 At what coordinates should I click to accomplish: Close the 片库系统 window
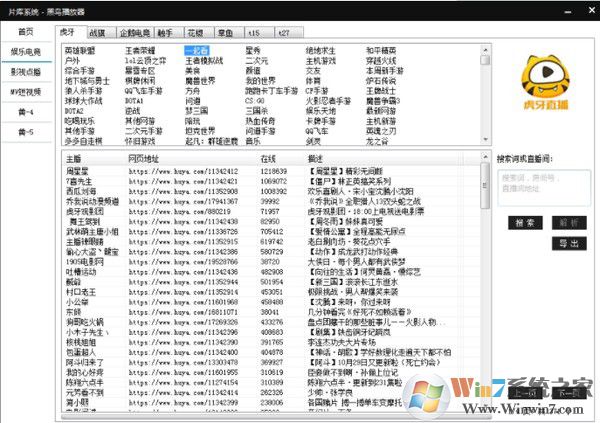pyautogui.click(x=592, y=10)
